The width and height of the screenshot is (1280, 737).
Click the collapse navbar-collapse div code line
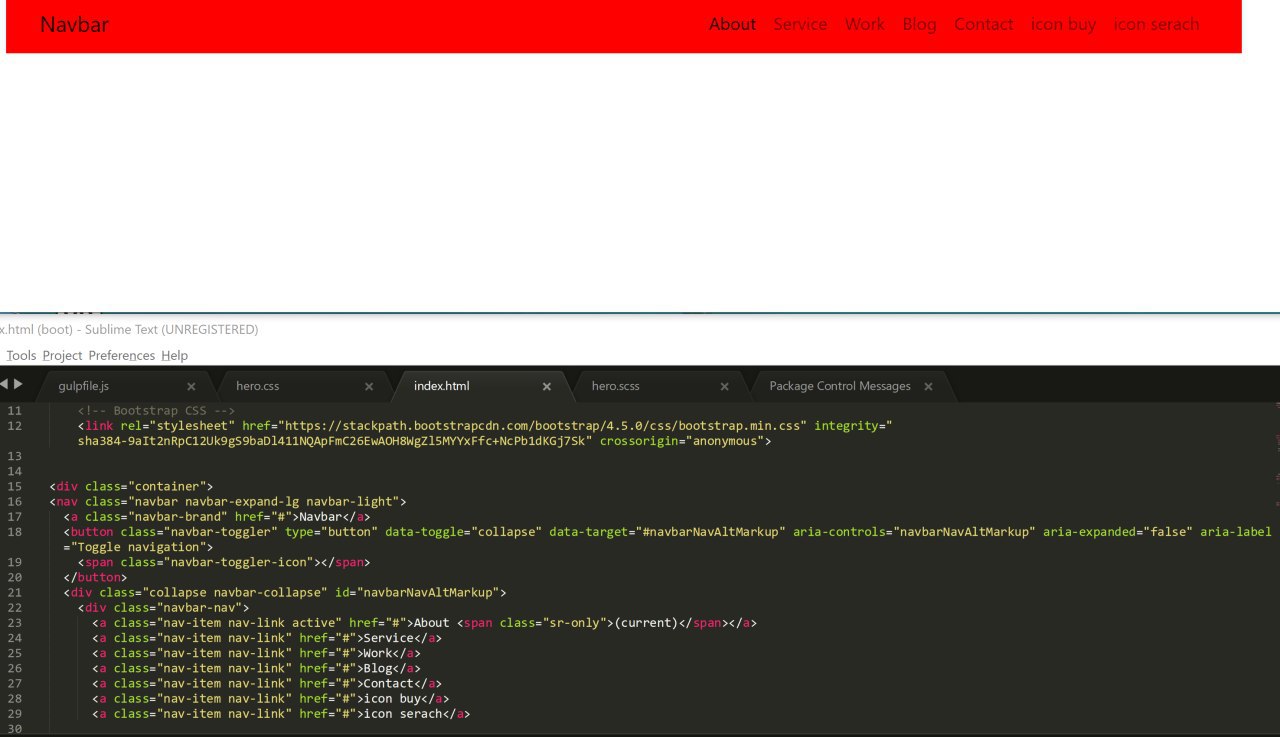tap(285, 593)
